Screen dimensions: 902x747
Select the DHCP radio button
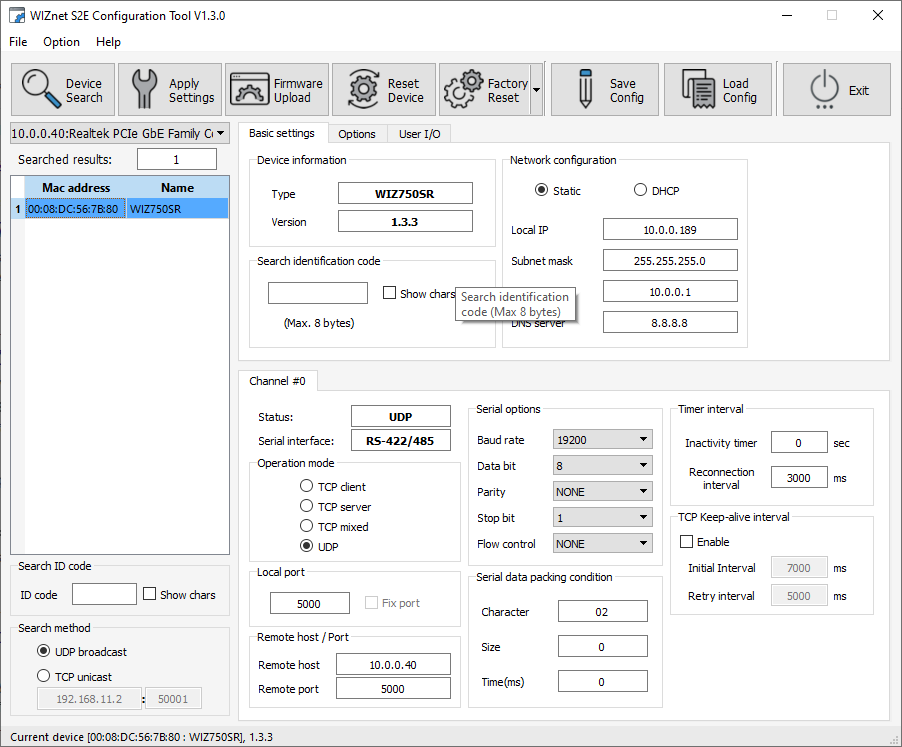pyautogui.click(x=640, y=190)
